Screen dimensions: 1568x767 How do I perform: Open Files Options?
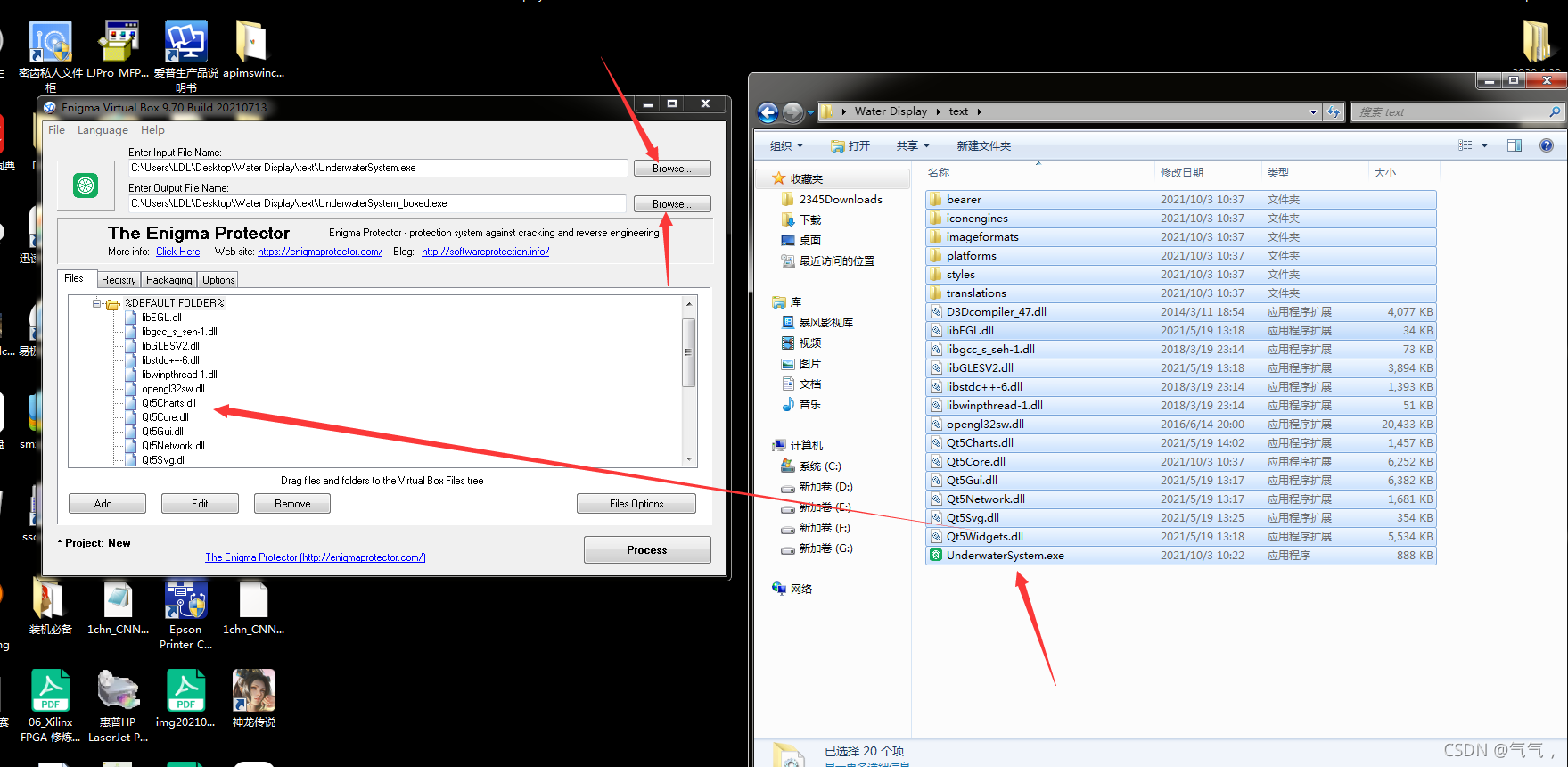tap(636, 504)
